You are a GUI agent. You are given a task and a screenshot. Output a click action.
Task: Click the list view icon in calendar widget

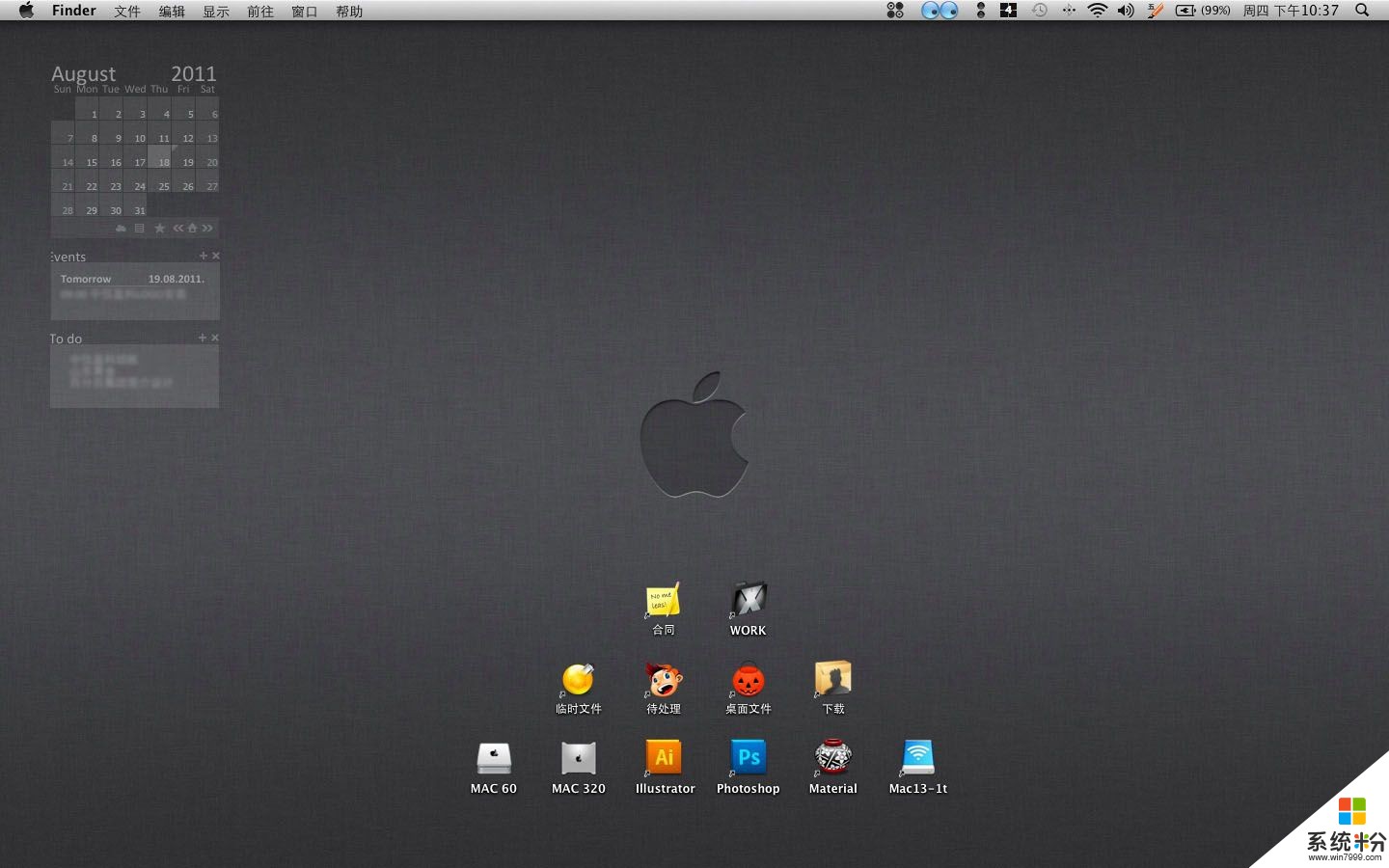(139, 229)
